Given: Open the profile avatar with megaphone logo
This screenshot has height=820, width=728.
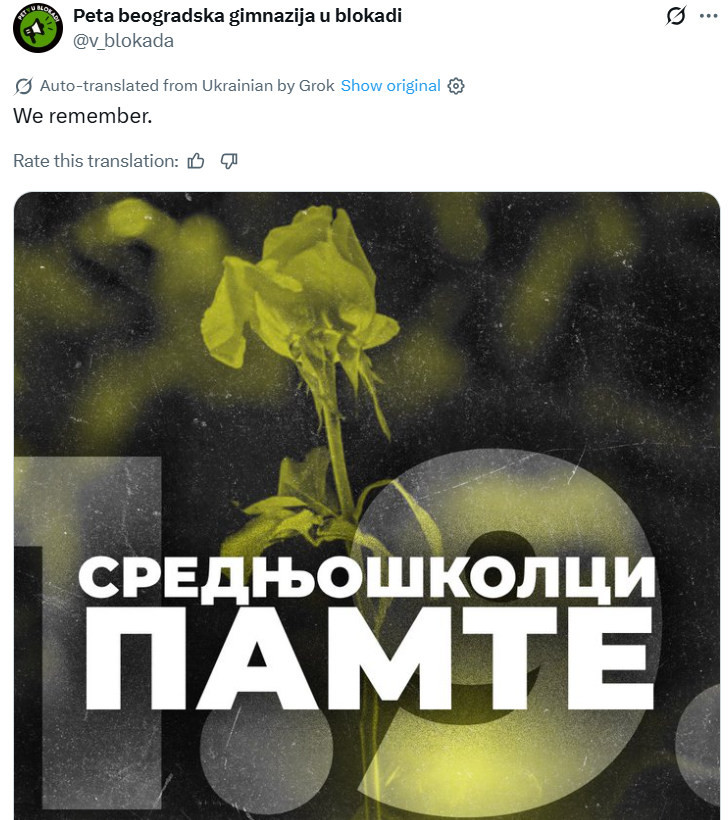Looking at the screenshot, I should click(38, 28).
